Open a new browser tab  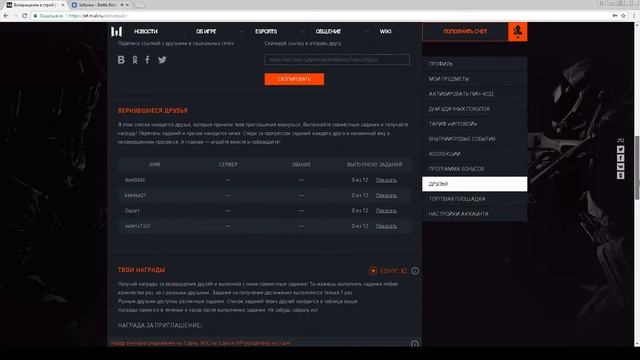pos(139,5)
